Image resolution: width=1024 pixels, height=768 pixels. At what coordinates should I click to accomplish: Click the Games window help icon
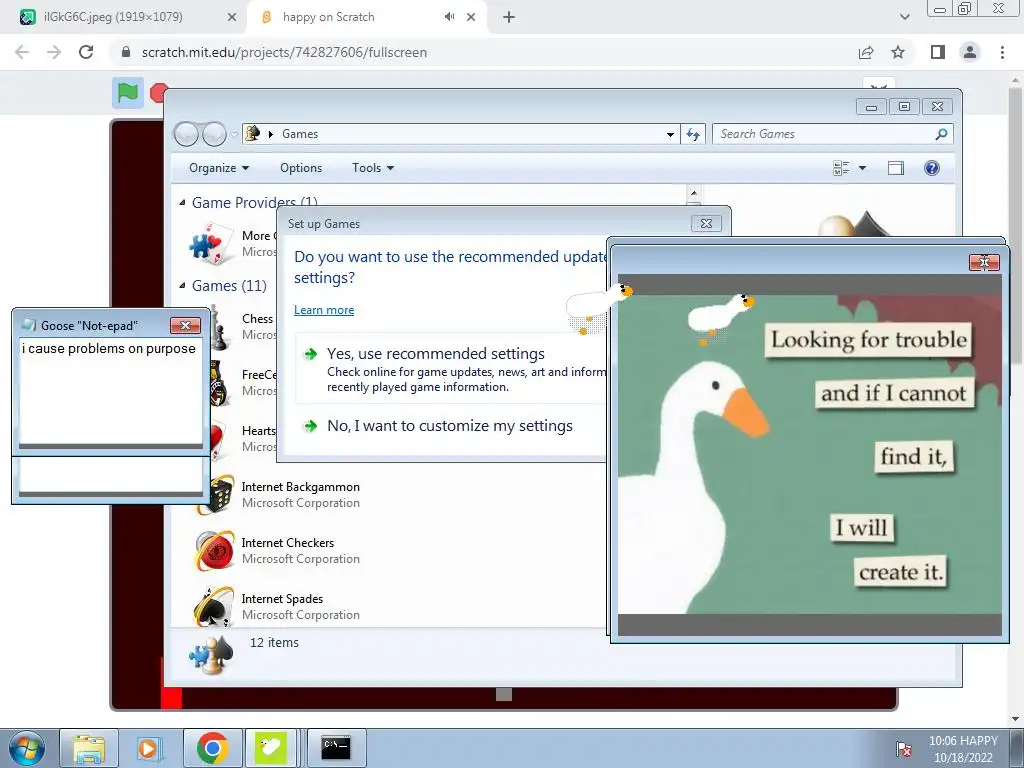tap(932, 168)
